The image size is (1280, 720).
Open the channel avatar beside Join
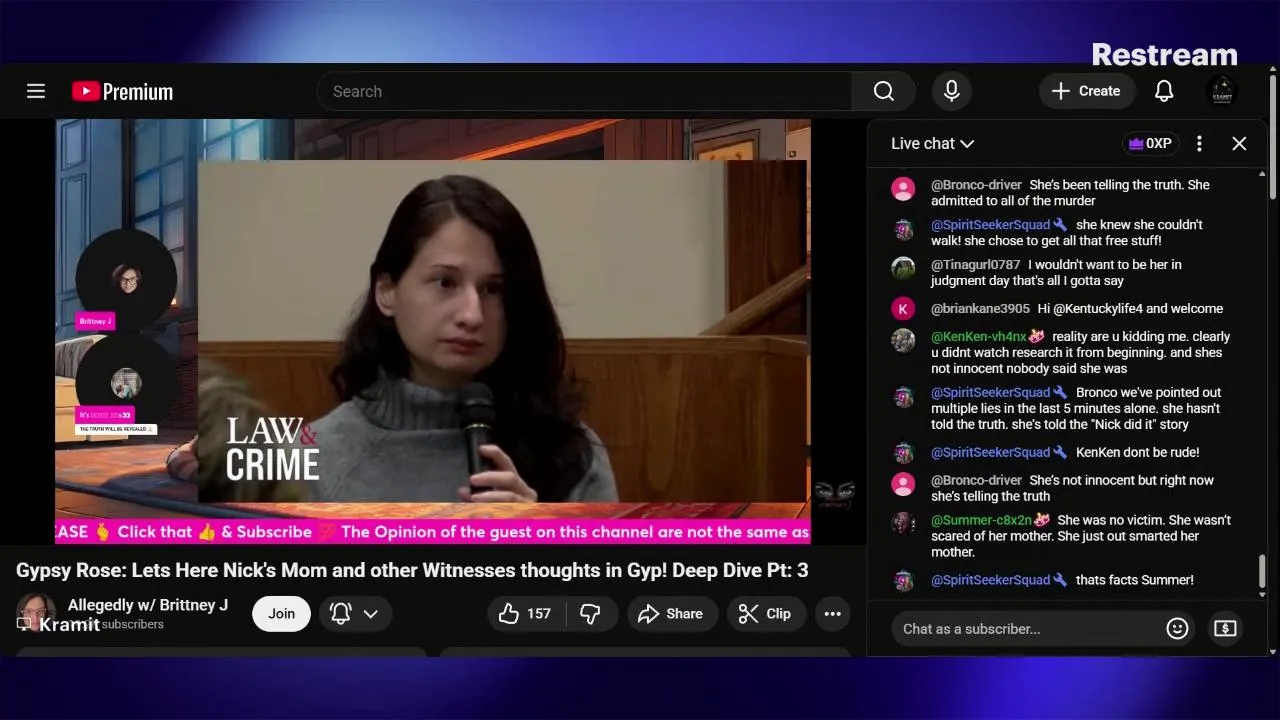pos(36,613)
